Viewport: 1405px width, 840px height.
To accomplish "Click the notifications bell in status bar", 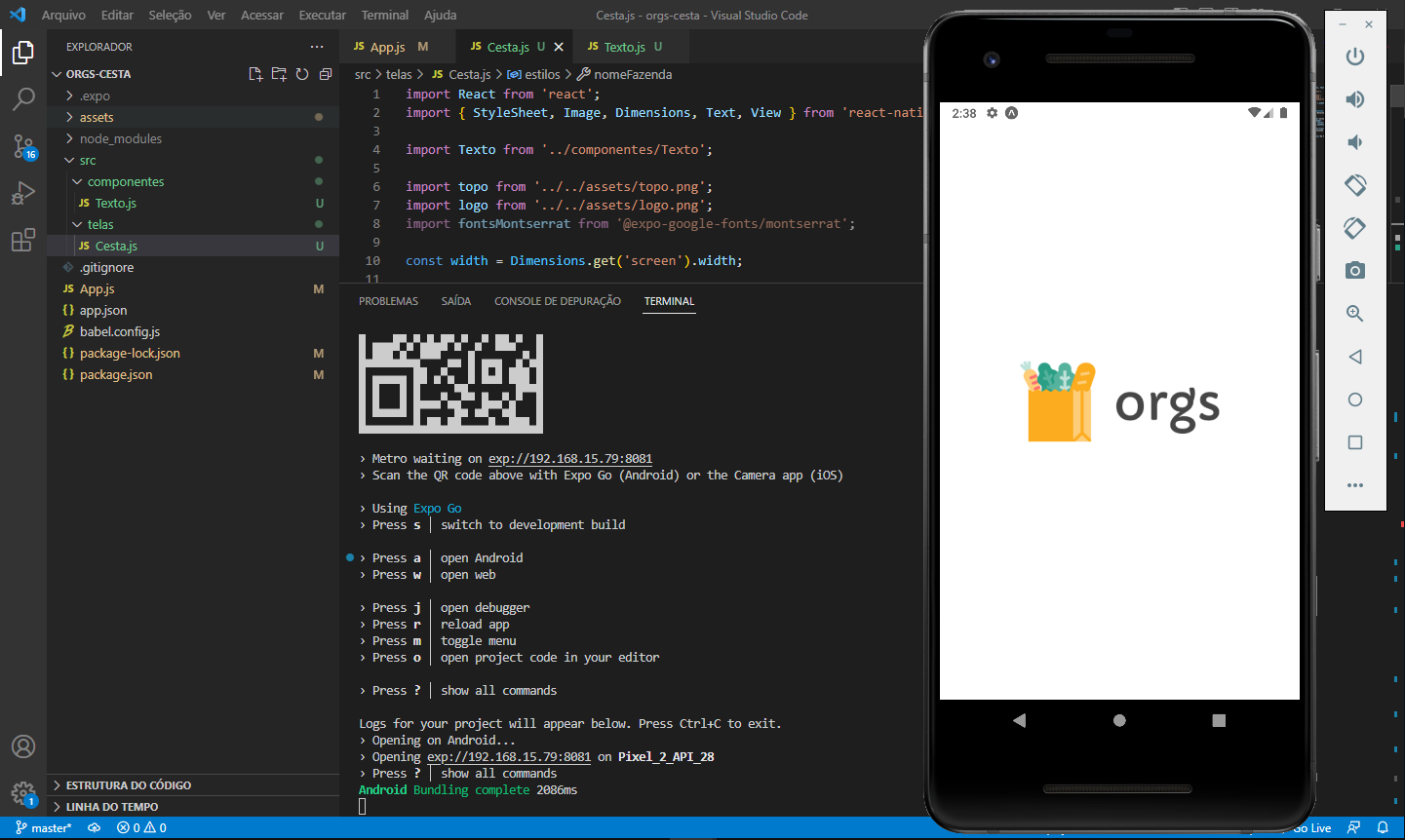I will click(x=1383, y=828).
